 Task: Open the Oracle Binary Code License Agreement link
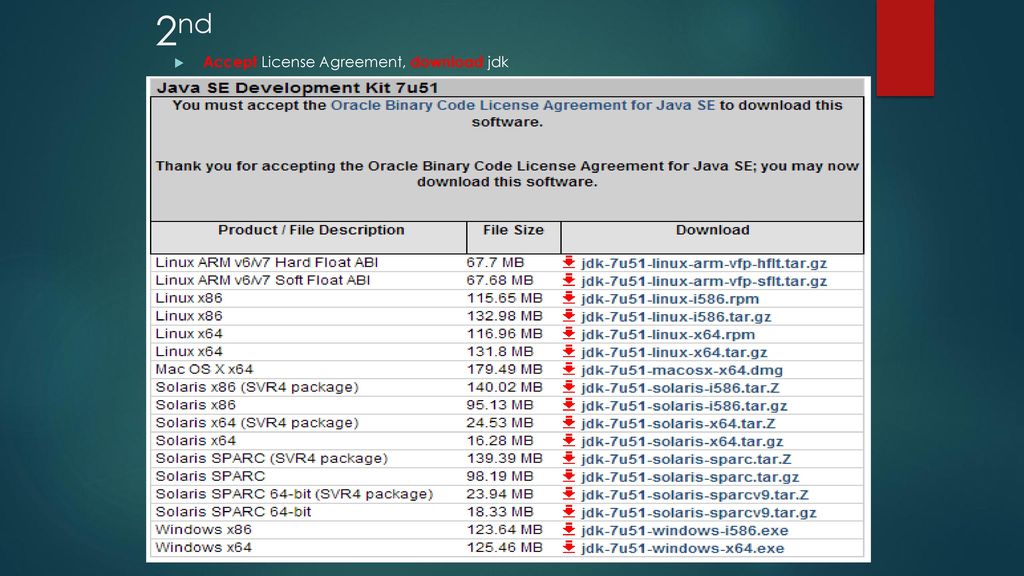coord(523,105)
